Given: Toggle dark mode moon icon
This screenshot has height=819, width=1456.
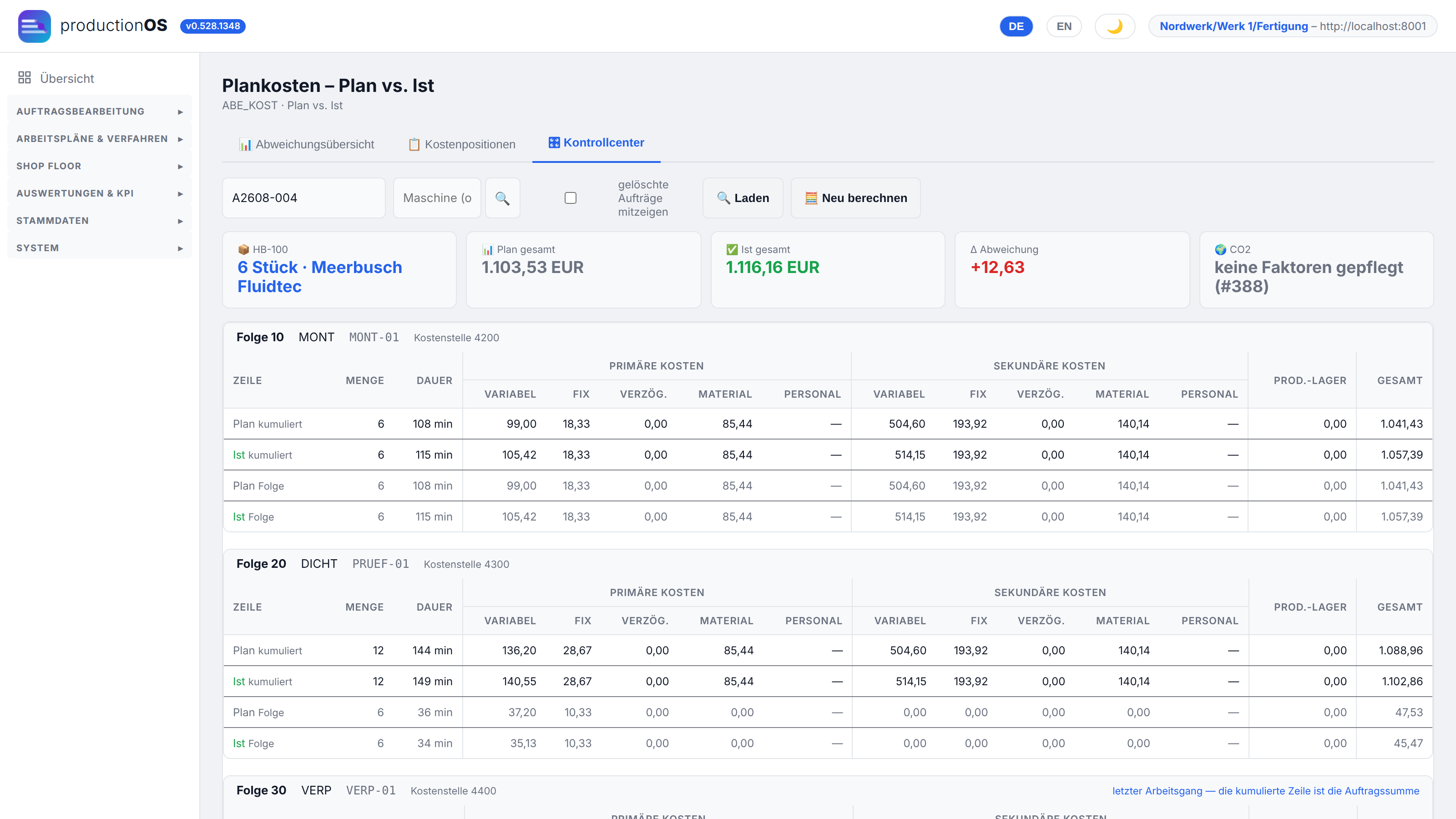Looking at the screenshot, I should (x=1115, y=26).
